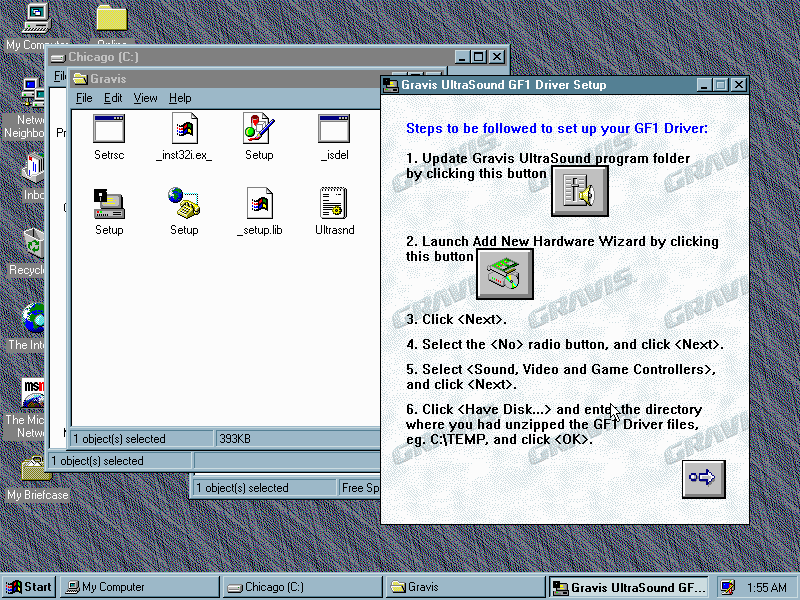Open My Briefcase on the desktop
The width and height of the screenshot is (800, 600).
point(37,472)
